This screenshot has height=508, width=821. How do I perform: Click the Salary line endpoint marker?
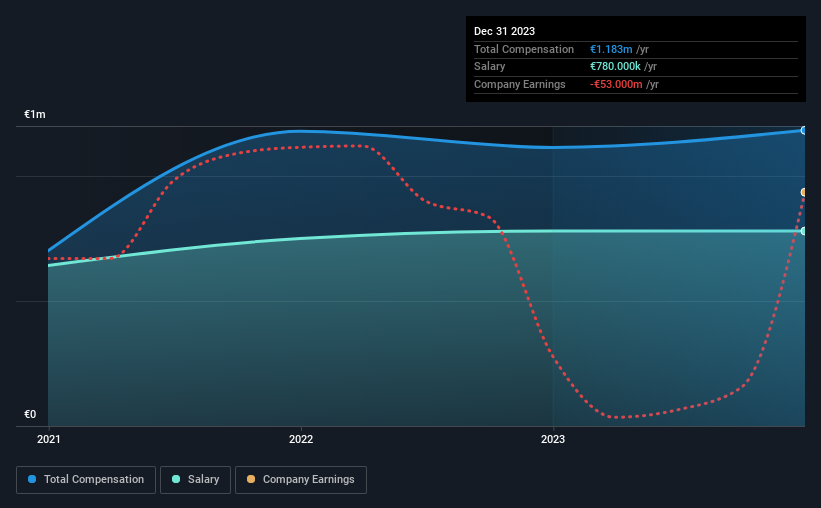click(804, 231)
